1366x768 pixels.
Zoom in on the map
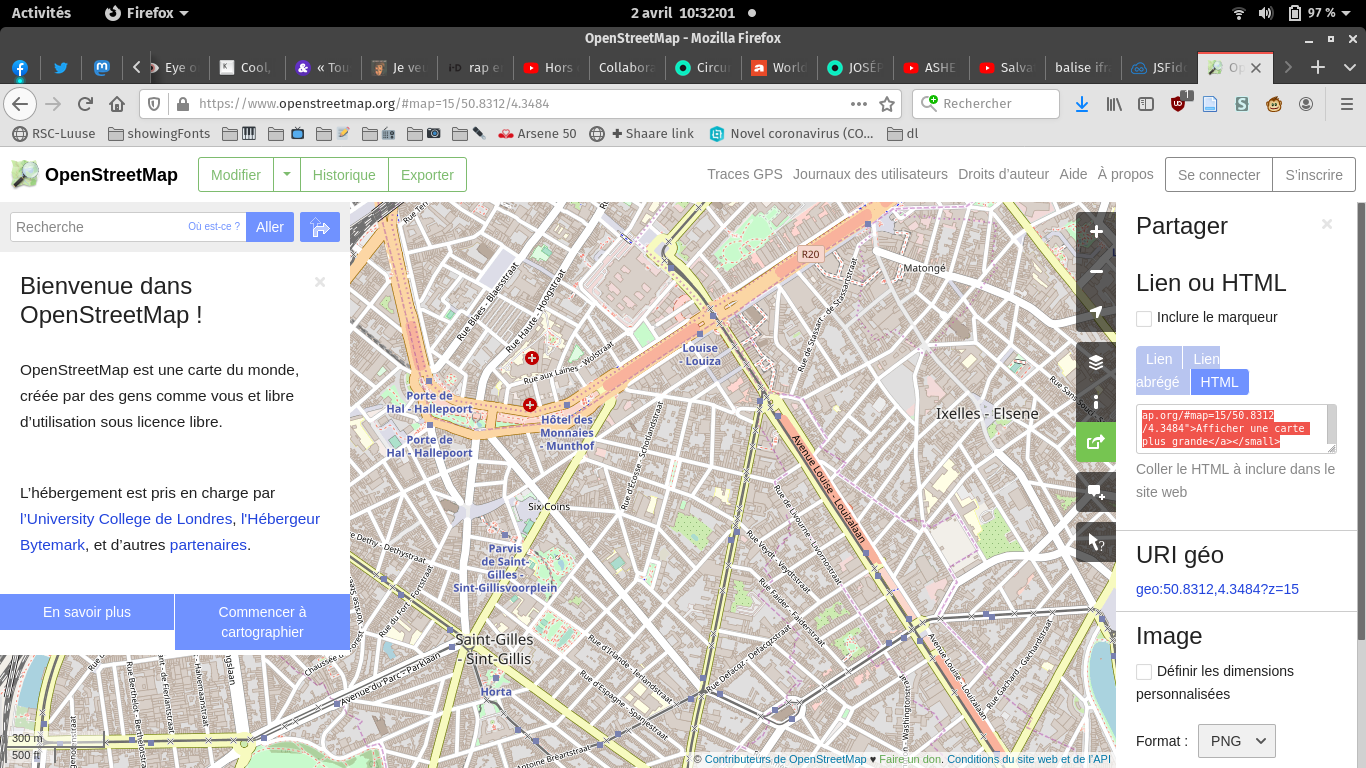(1096, 232)
